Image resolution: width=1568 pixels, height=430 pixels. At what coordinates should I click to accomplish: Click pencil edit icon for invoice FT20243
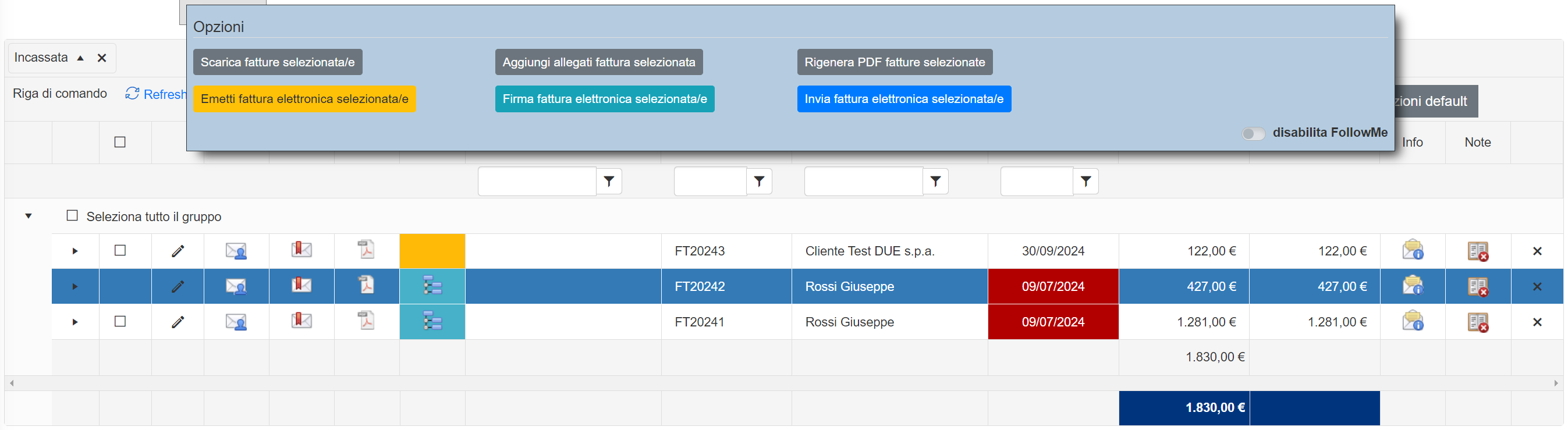[x=178, y=251]
